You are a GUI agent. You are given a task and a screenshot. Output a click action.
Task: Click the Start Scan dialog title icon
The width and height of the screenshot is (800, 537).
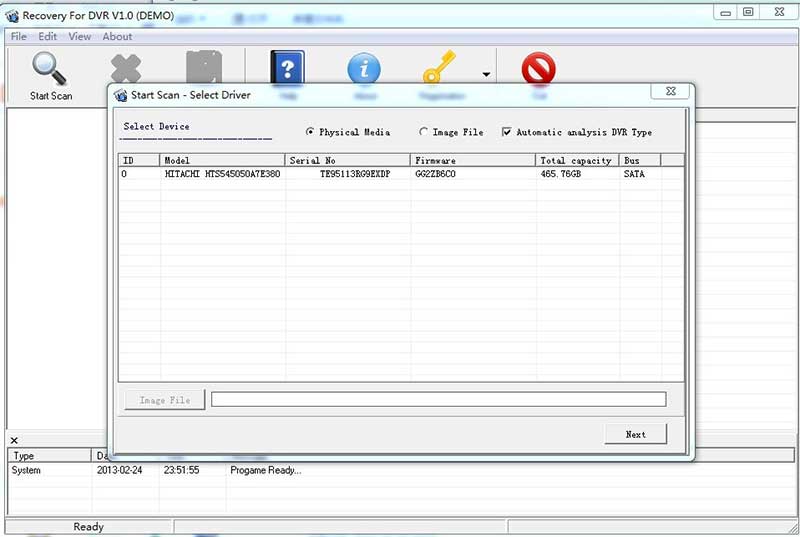point(120,95)
